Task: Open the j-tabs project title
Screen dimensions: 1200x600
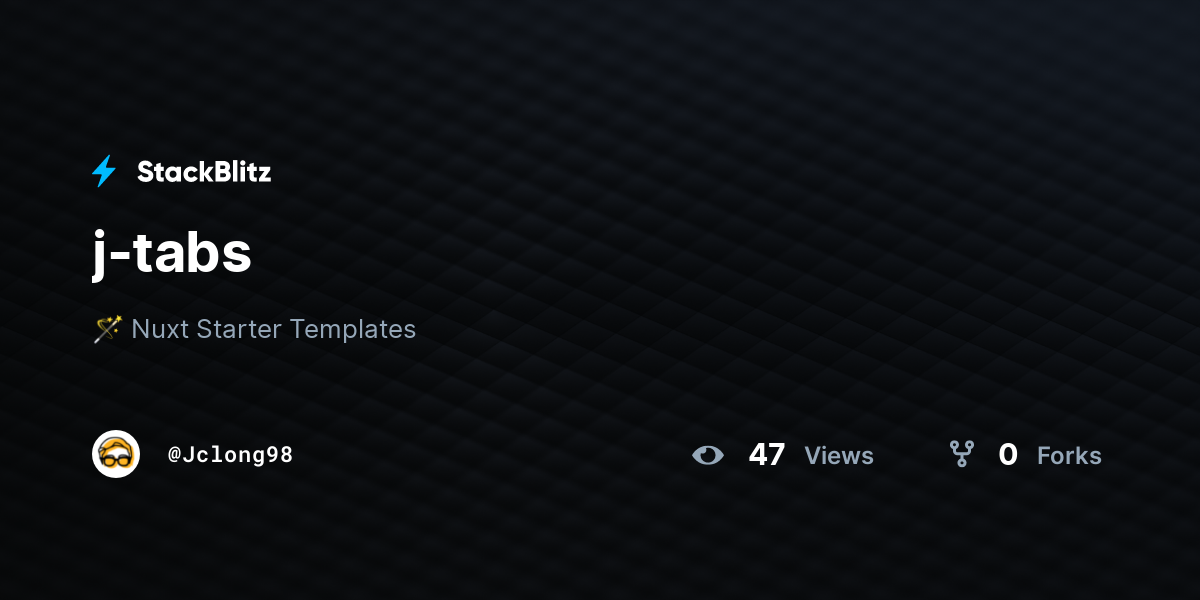Action: click(x=172, y=252)
